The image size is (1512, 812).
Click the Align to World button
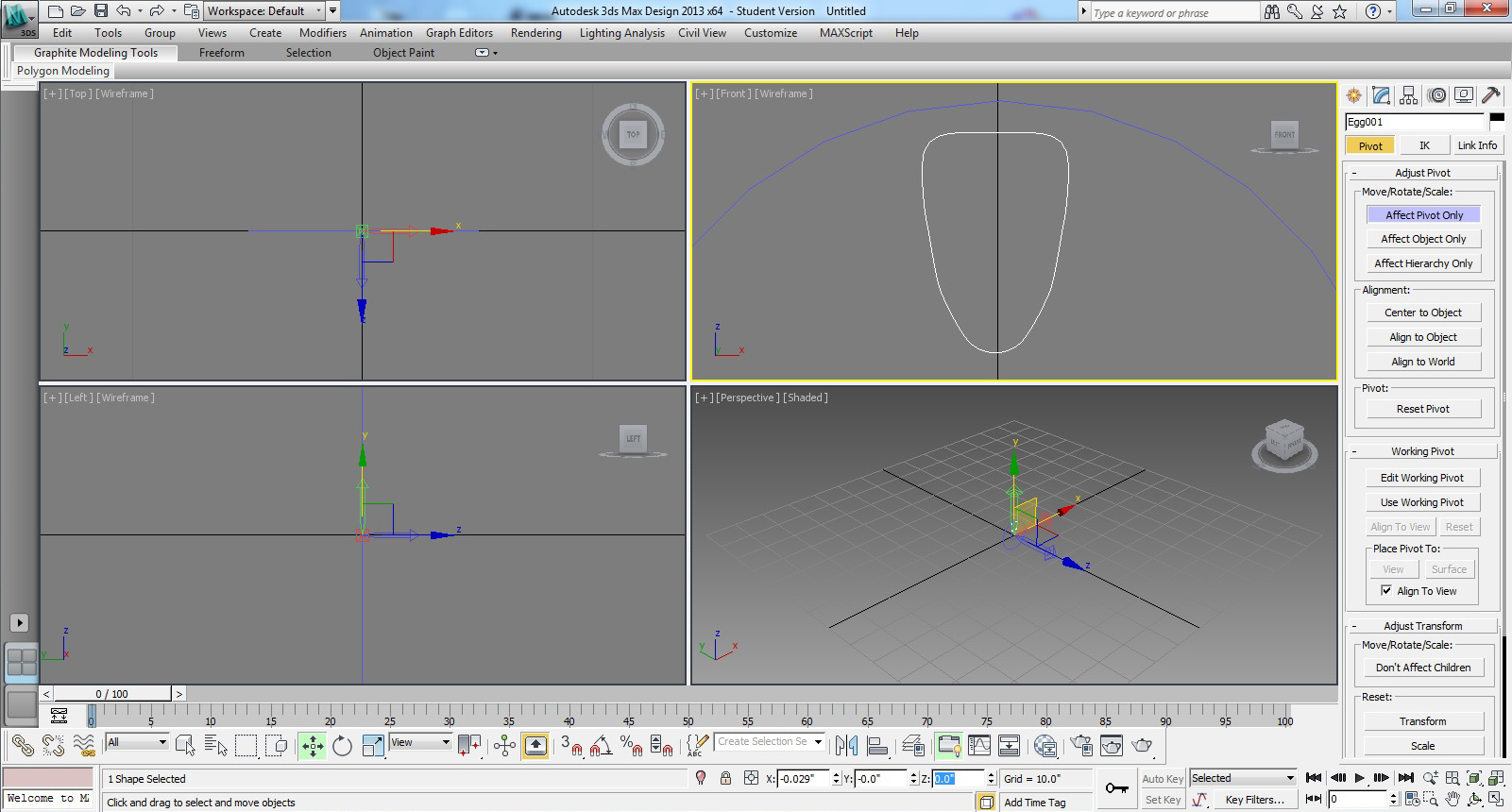1423,362
